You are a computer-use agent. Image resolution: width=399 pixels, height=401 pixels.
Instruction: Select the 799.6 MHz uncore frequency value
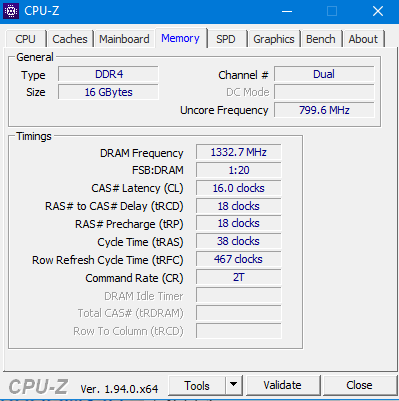tap(324, 110)
